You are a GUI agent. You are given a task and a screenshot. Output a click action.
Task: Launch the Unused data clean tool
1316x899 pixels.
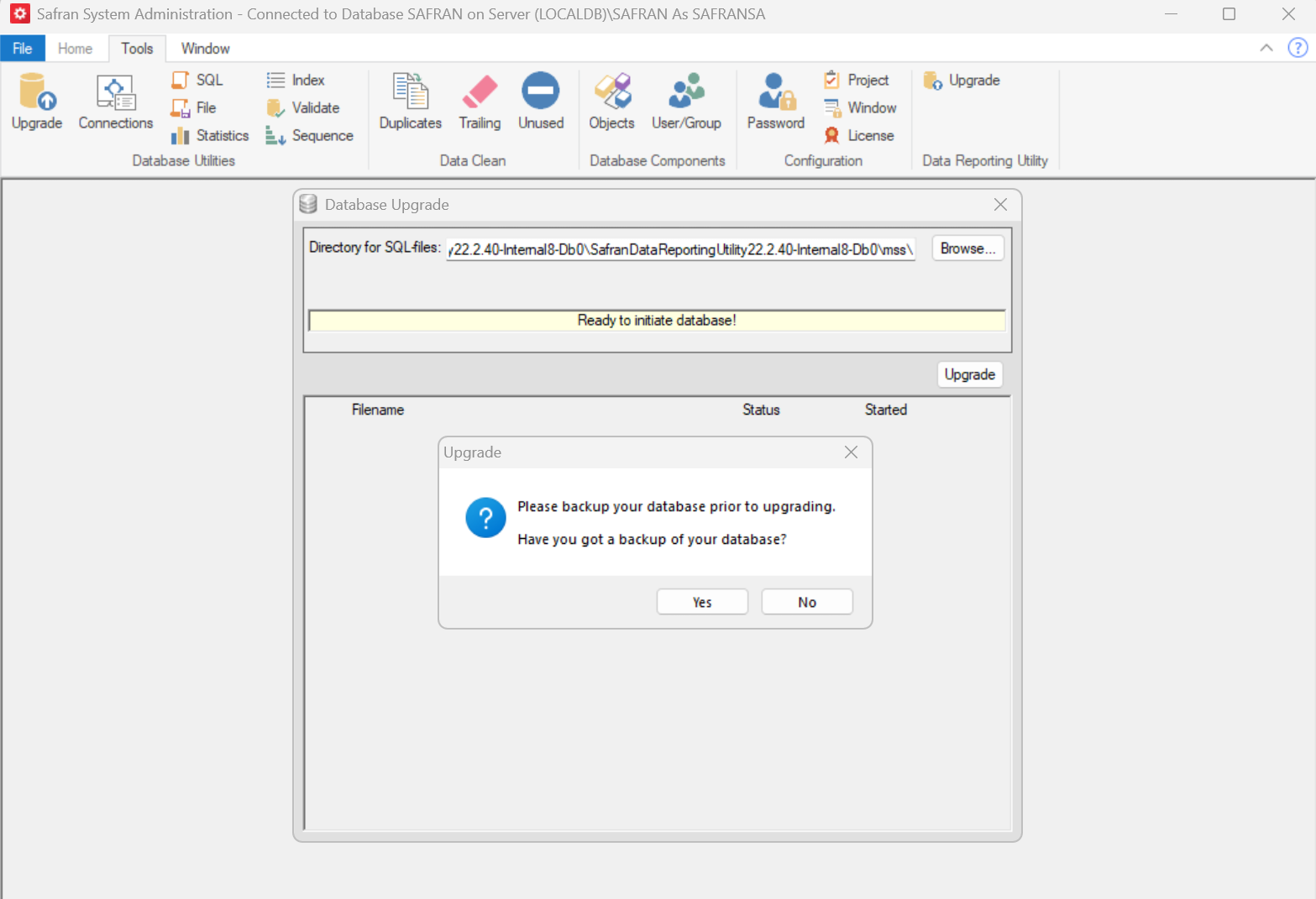[541, 101]
